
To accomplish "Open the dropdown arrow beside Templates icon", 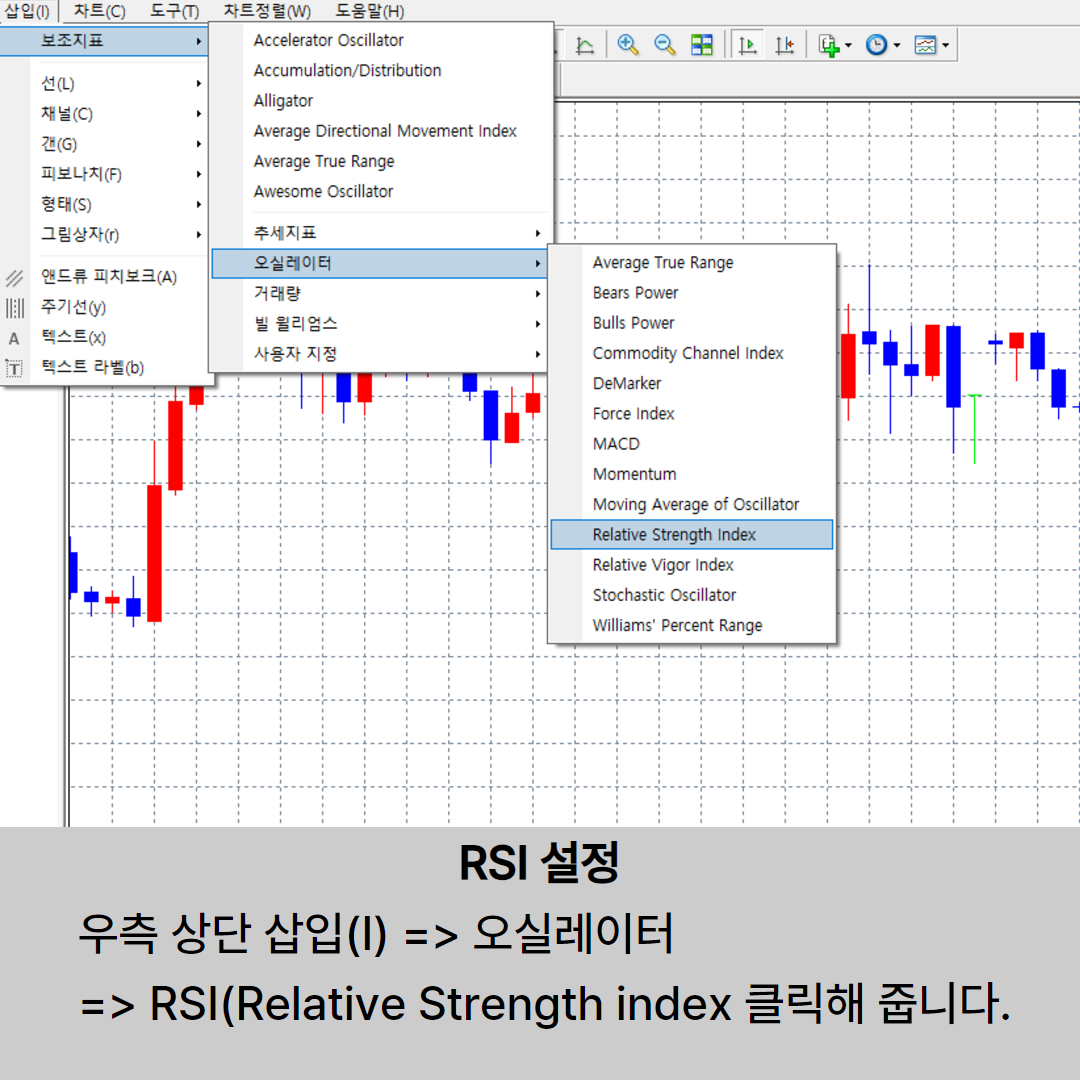I will pos(945,46).
